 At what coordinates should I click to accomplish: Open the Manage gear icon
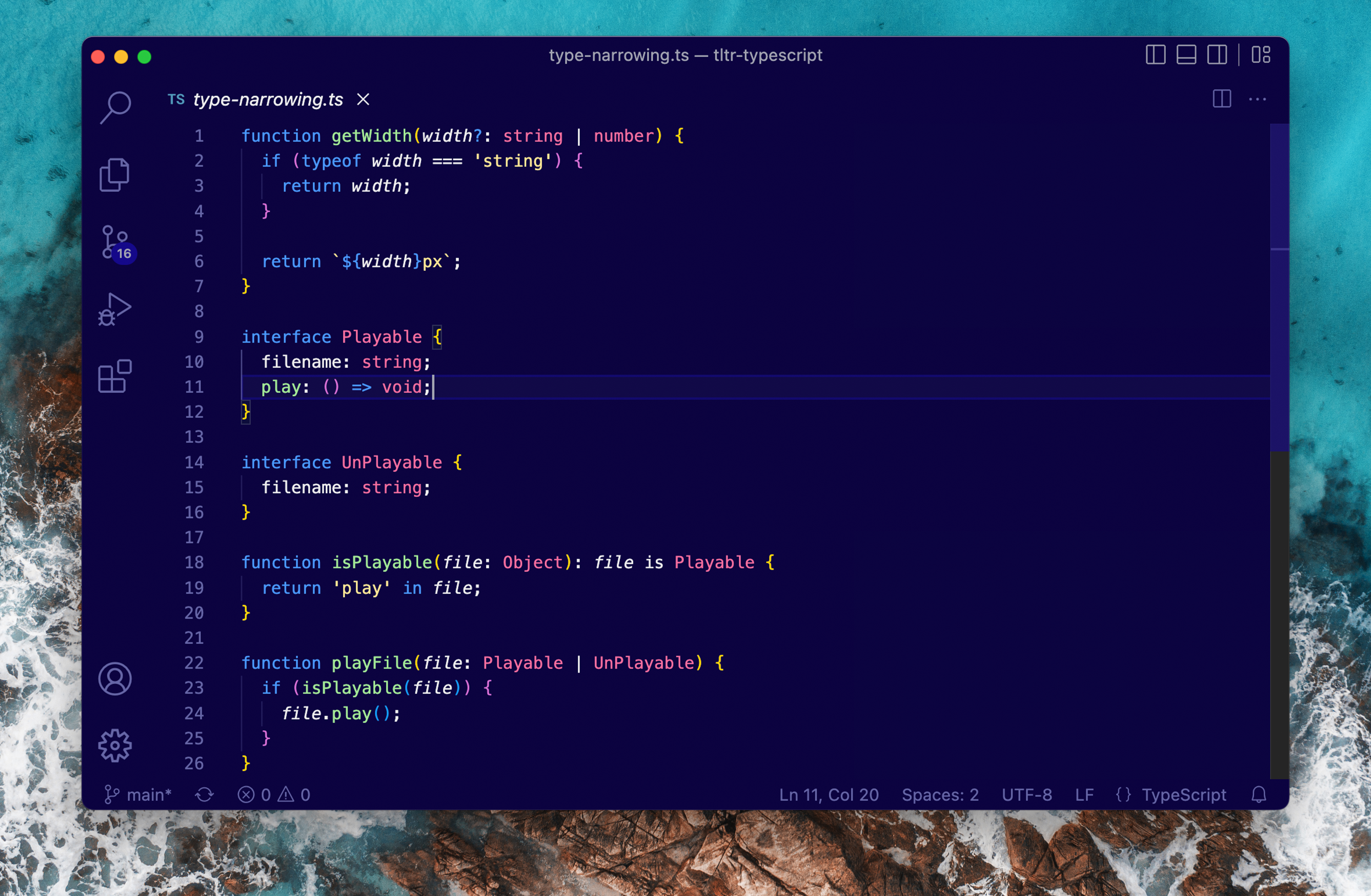(115, 746)
